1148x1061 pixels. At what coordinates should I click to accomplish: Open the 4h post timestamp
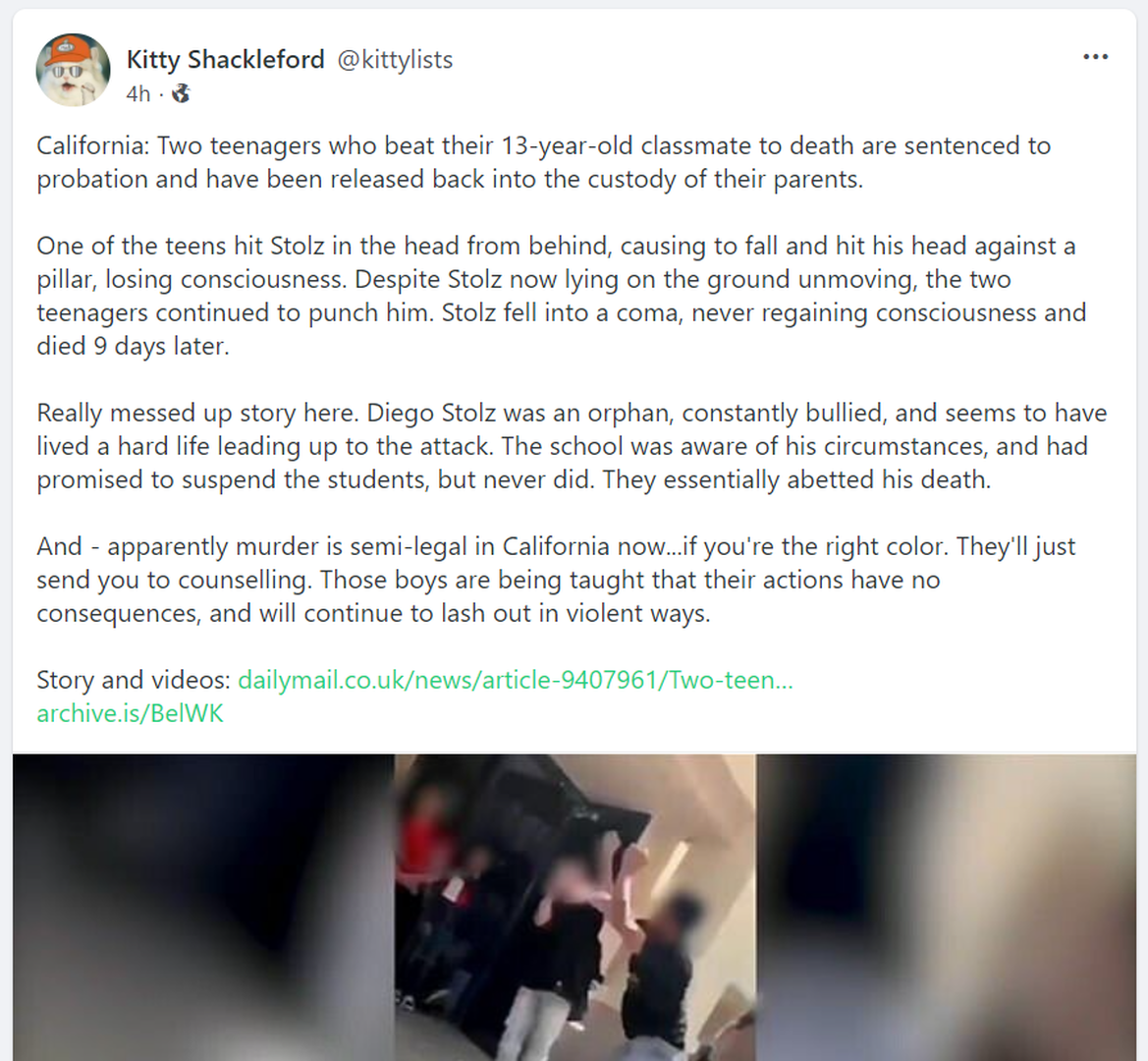(x=137, y=94)
